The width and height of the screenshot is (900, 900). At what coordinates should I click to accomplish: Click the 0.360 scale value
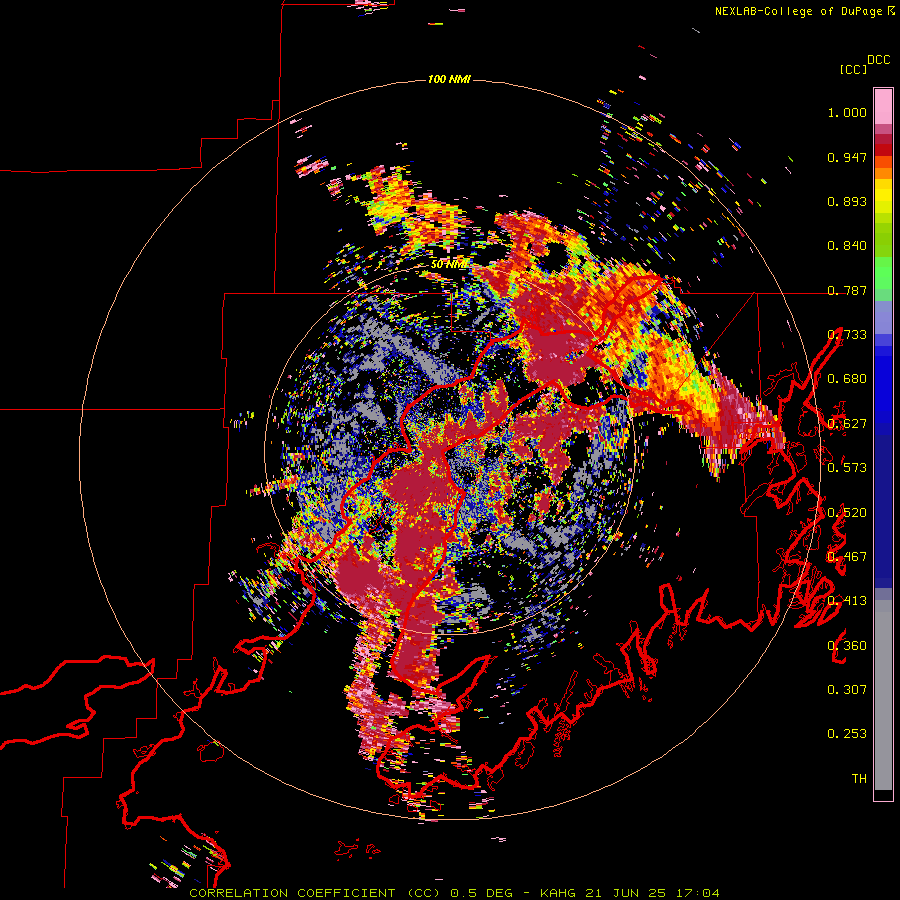click(x=847, y=646)
